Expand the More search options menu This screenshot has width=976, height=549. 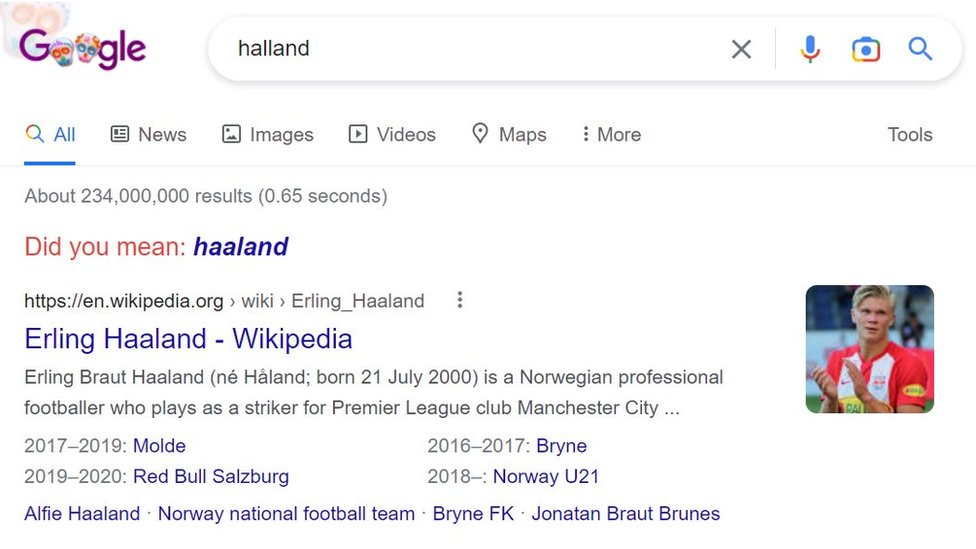[x=610, y=134]
